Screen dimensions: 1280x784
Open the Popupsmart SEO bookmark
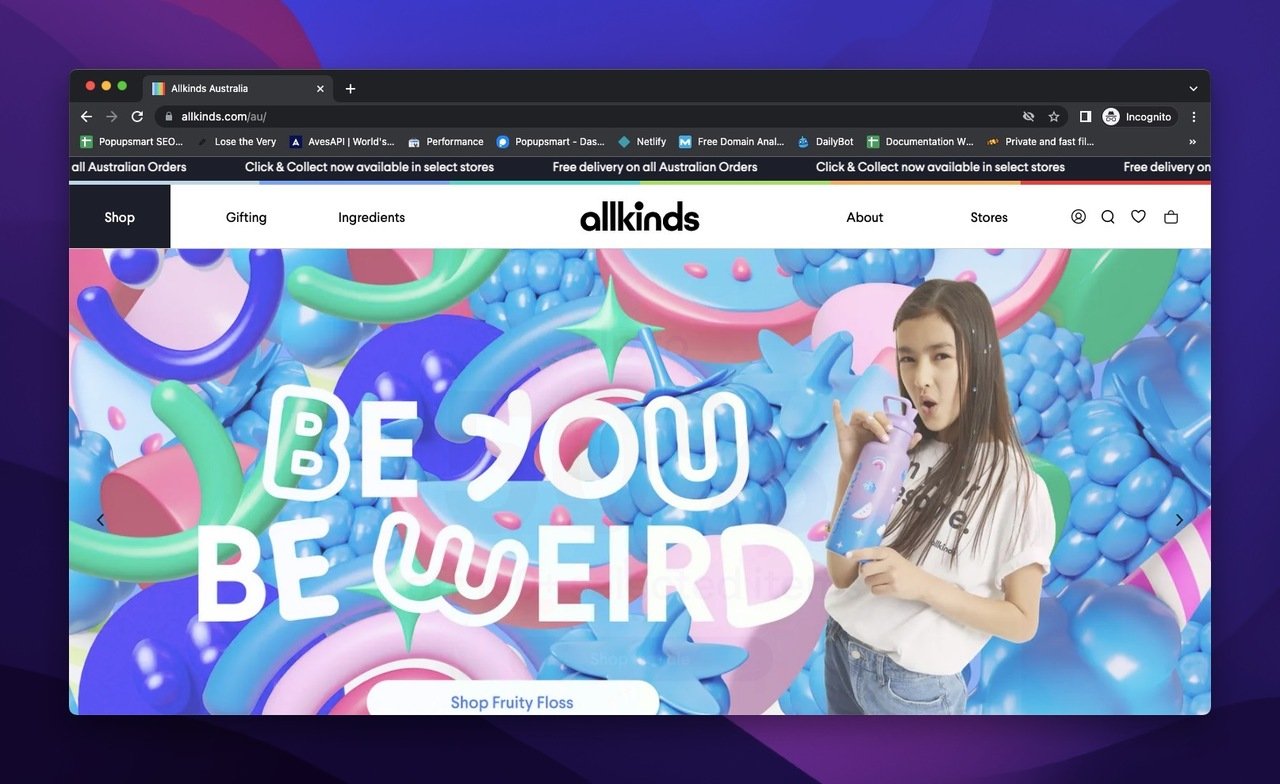132,142
